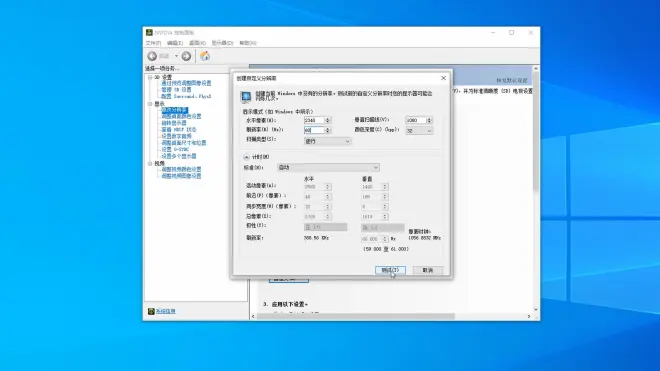The image size is (660, 371).
Task: Open the 编辑(E) menu
Action: click(175, 43)
